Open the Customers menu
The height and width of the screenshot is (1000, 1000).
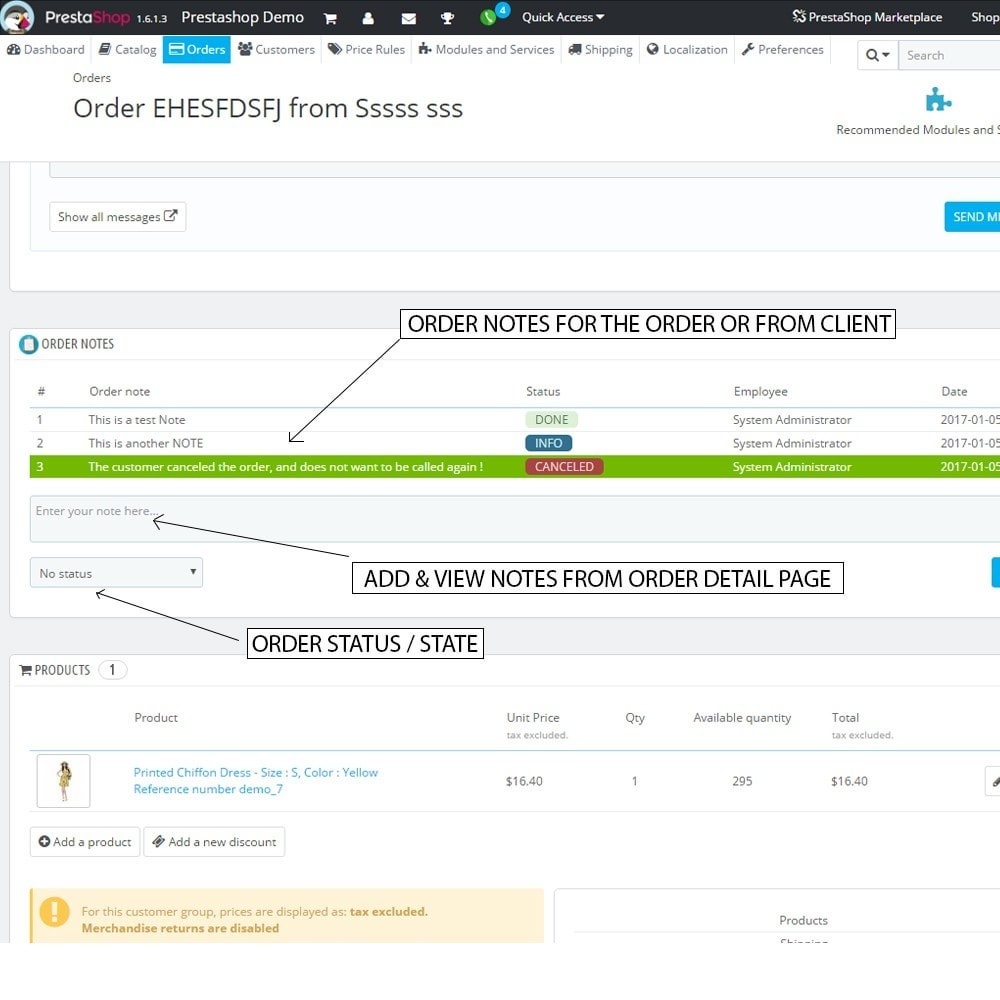coord(276,50)
